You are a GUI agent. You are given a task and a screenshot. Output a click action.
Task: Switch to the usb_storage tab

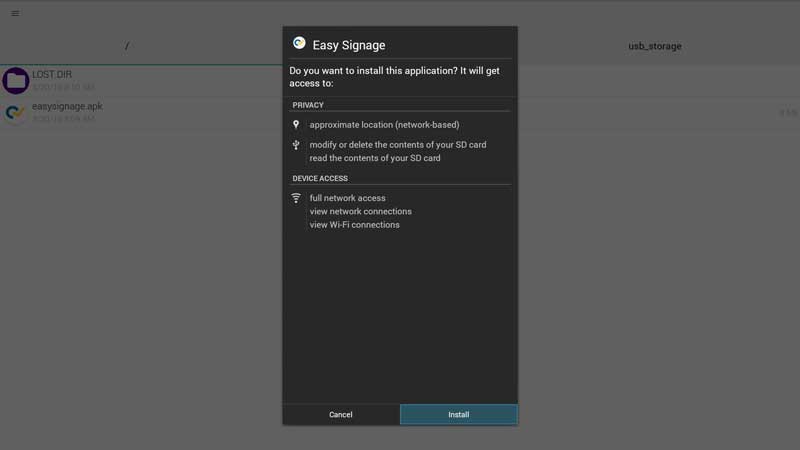655,46
